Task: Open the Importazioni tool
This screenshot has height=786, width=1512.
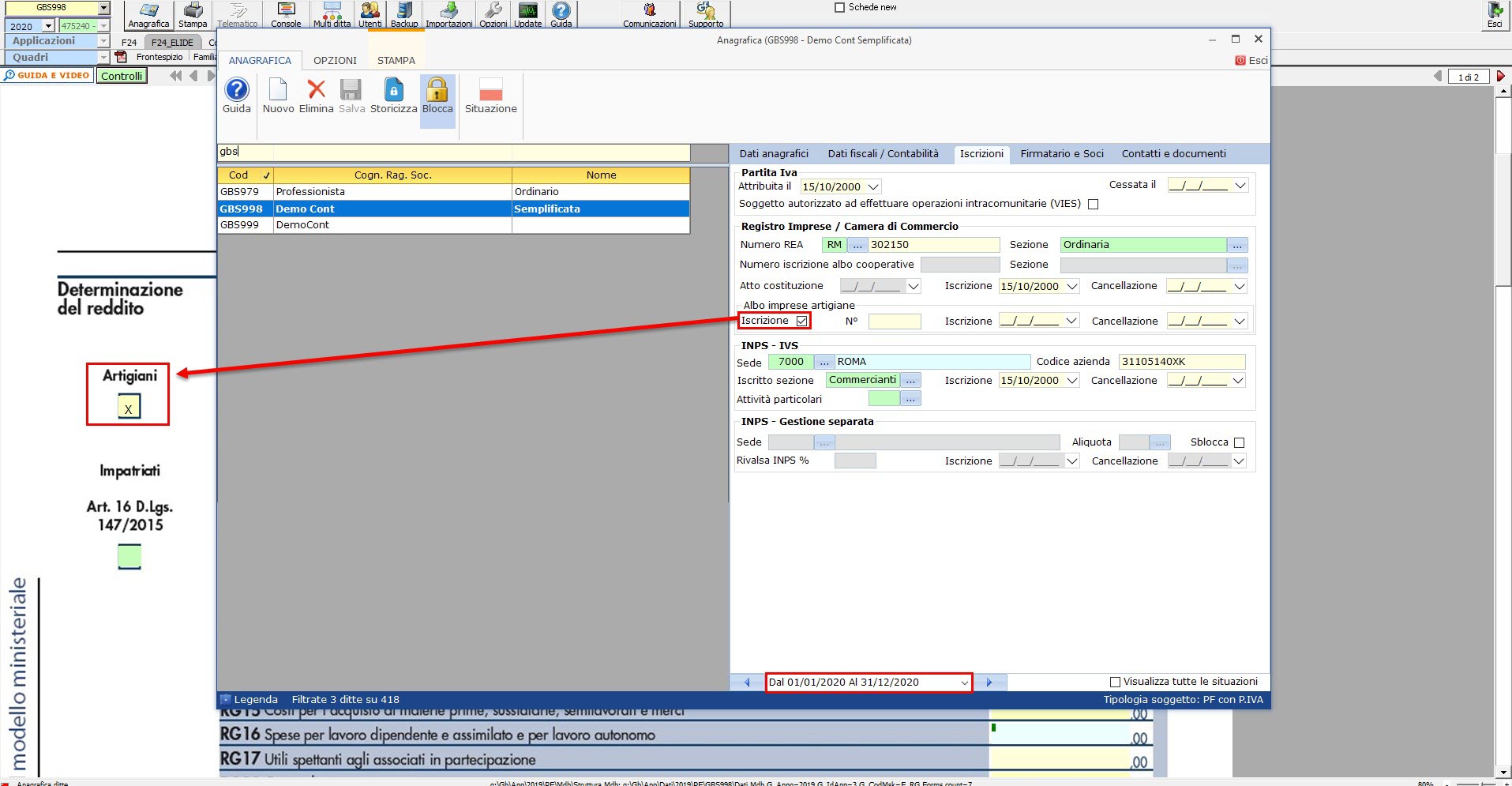Action: (x=448, y=14)
